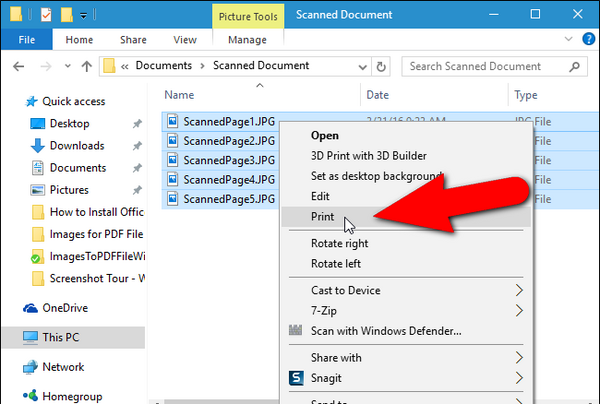Click the search magnifier icon
Viewport: 600px width, 404px height.
[x=574, y=67]
